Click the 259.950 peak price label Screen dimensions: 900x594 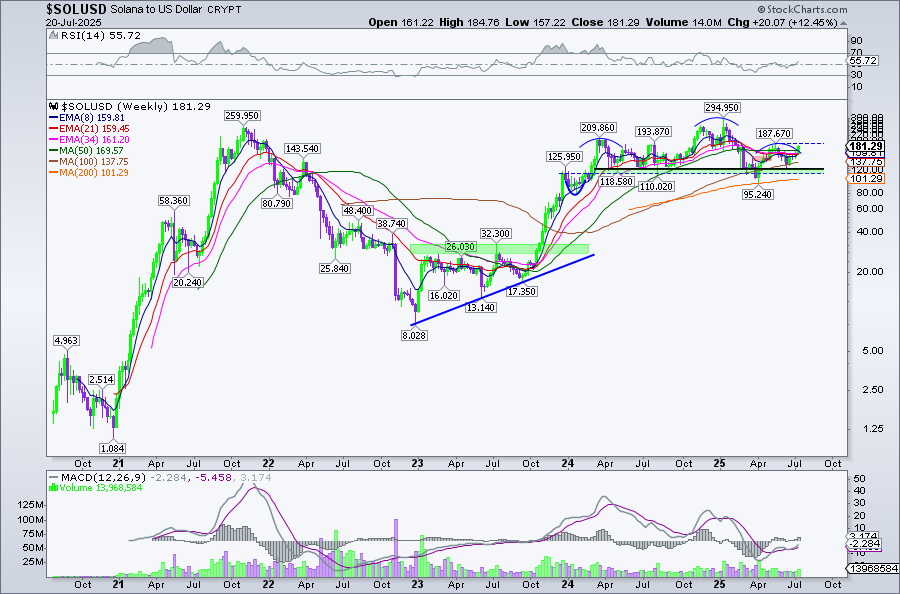[242, 115]
